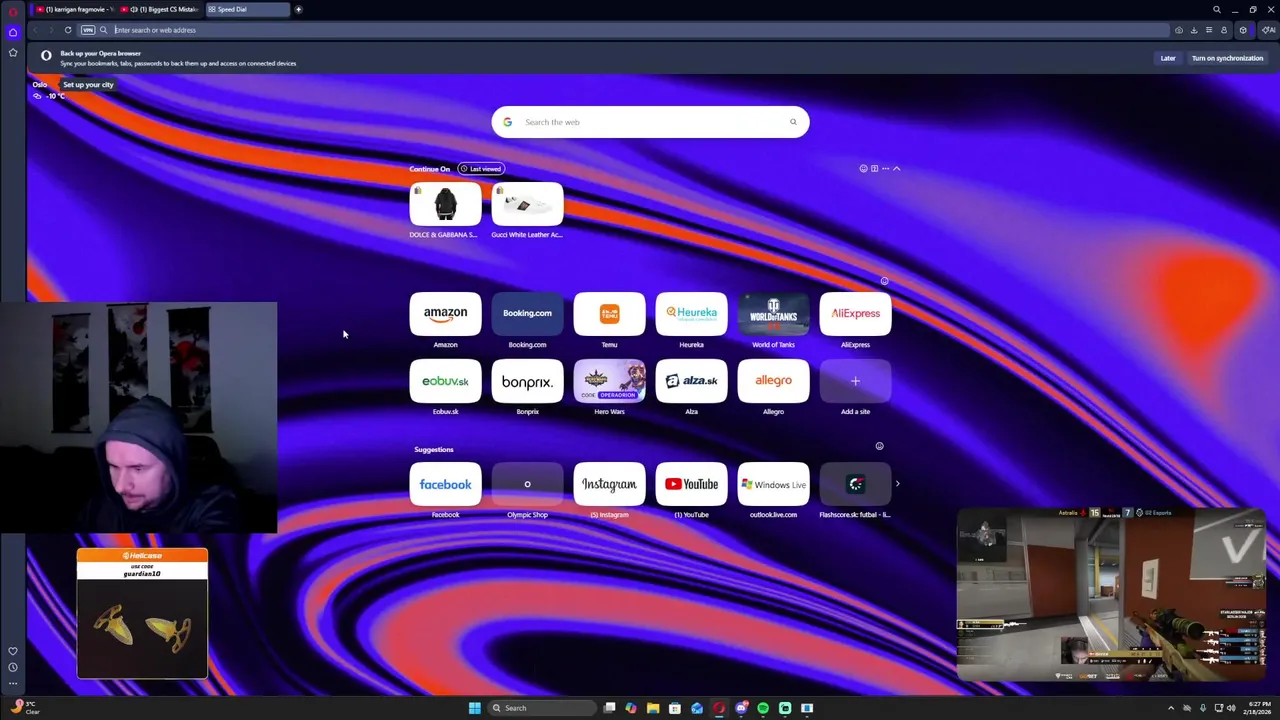This screenshot has height=720, width=1280.
Task: Open the Allegro tile
Action: [x=773, y=381]
